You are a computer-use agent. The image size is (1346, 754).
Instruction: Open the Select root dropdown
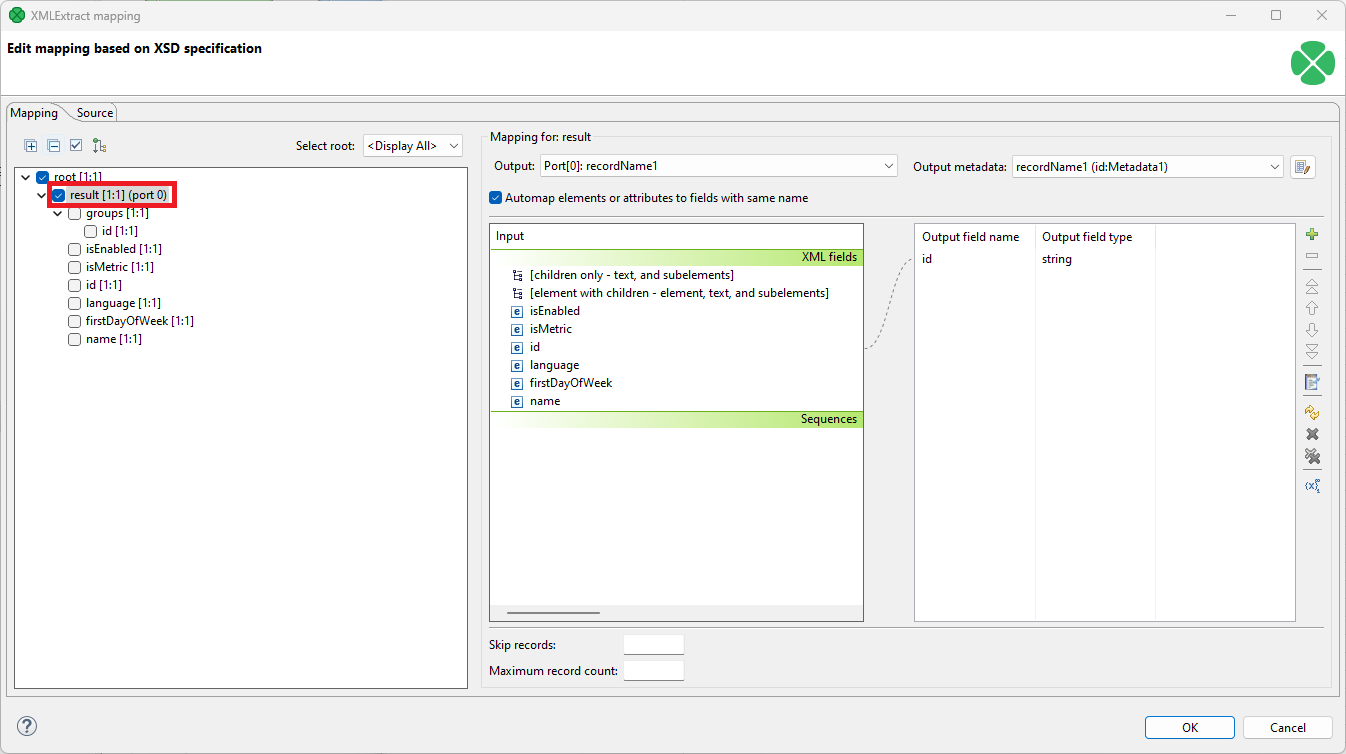(x=412, y=145)
